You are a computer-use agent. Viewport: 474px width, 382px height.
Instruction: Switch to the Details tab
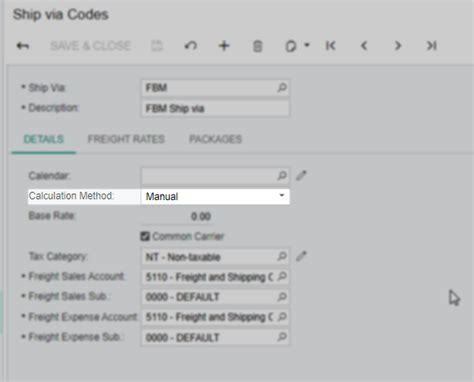pos(44,139)
